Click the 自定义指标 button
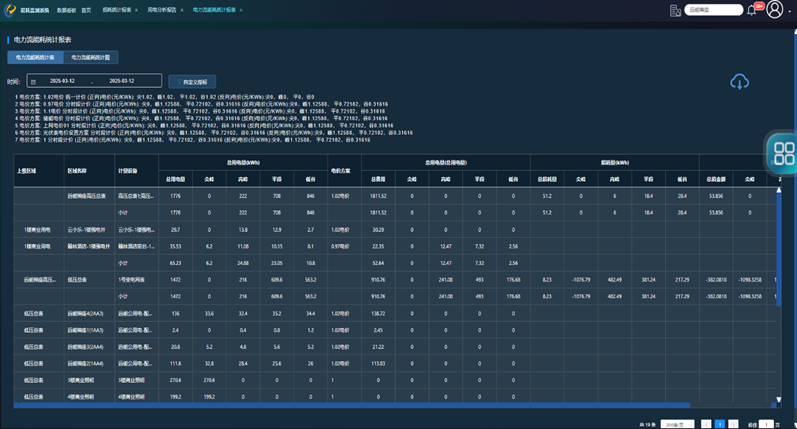This screenshot has height=429, width=797. (x=192, y=81)
